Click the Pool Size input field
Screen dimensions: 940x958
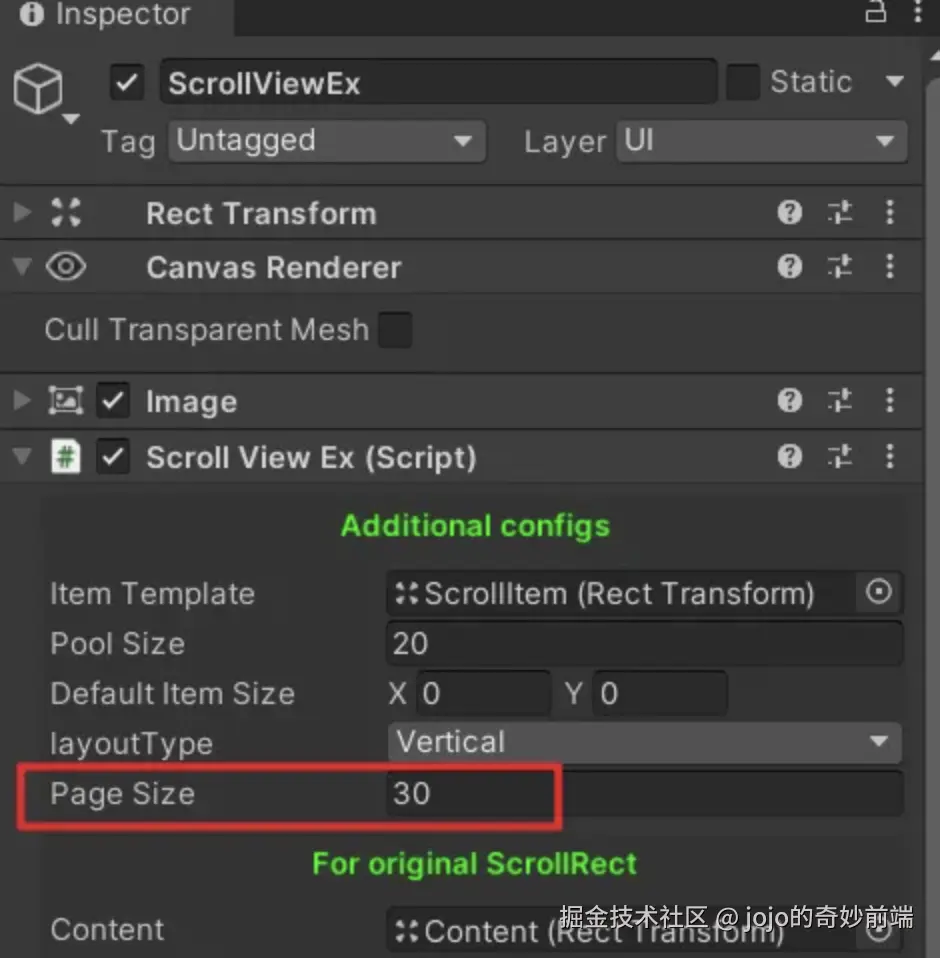click(x=644, y=643)
